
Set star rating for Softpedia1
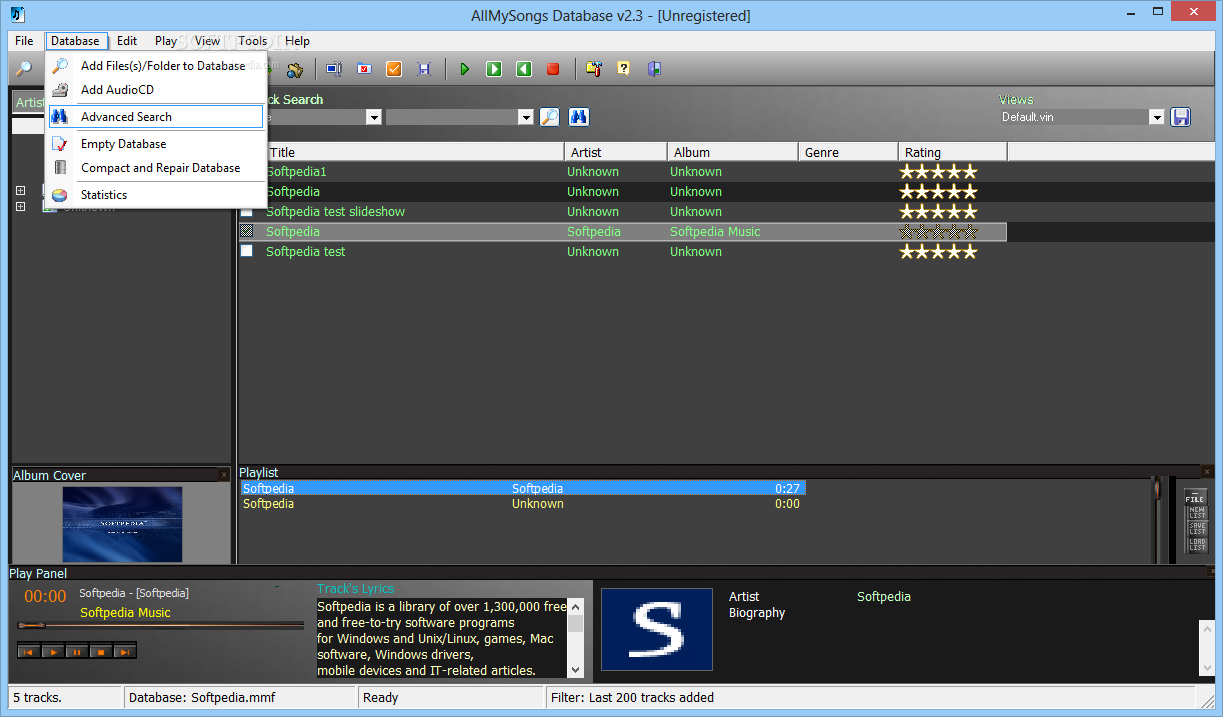(x=938, y=172)
